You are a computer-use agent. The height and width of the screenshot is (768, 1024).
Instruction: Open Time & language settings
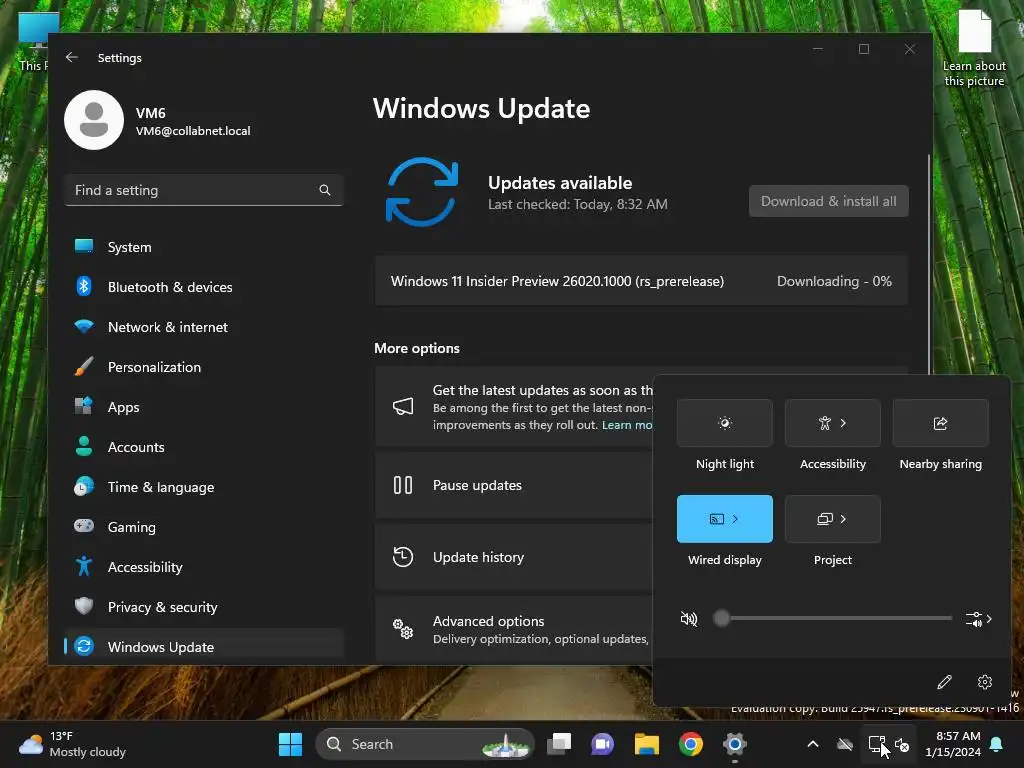(204, 487)
